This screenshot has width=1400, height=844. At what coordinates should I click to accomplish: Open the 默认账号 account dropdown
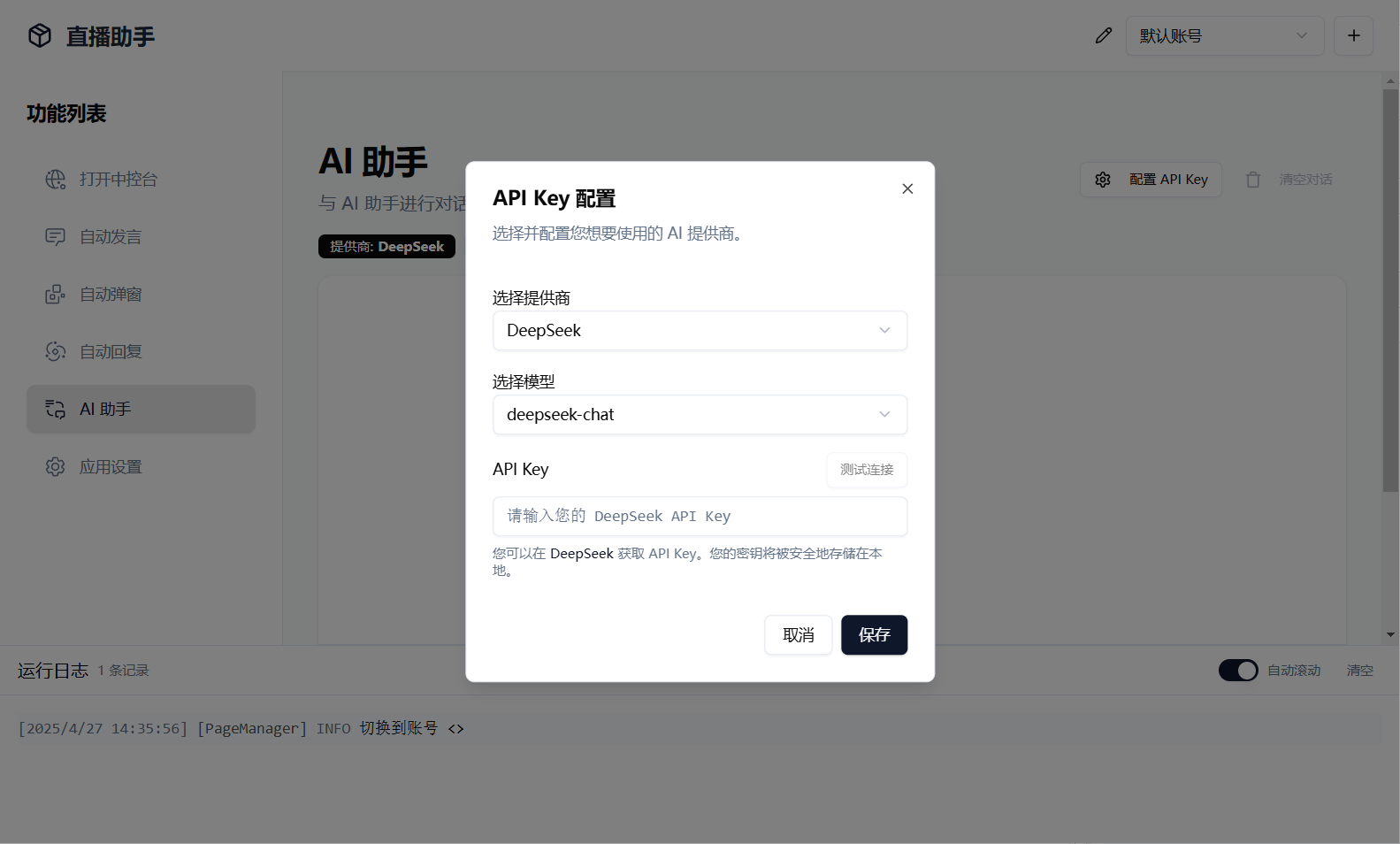tap(1224, 35)
